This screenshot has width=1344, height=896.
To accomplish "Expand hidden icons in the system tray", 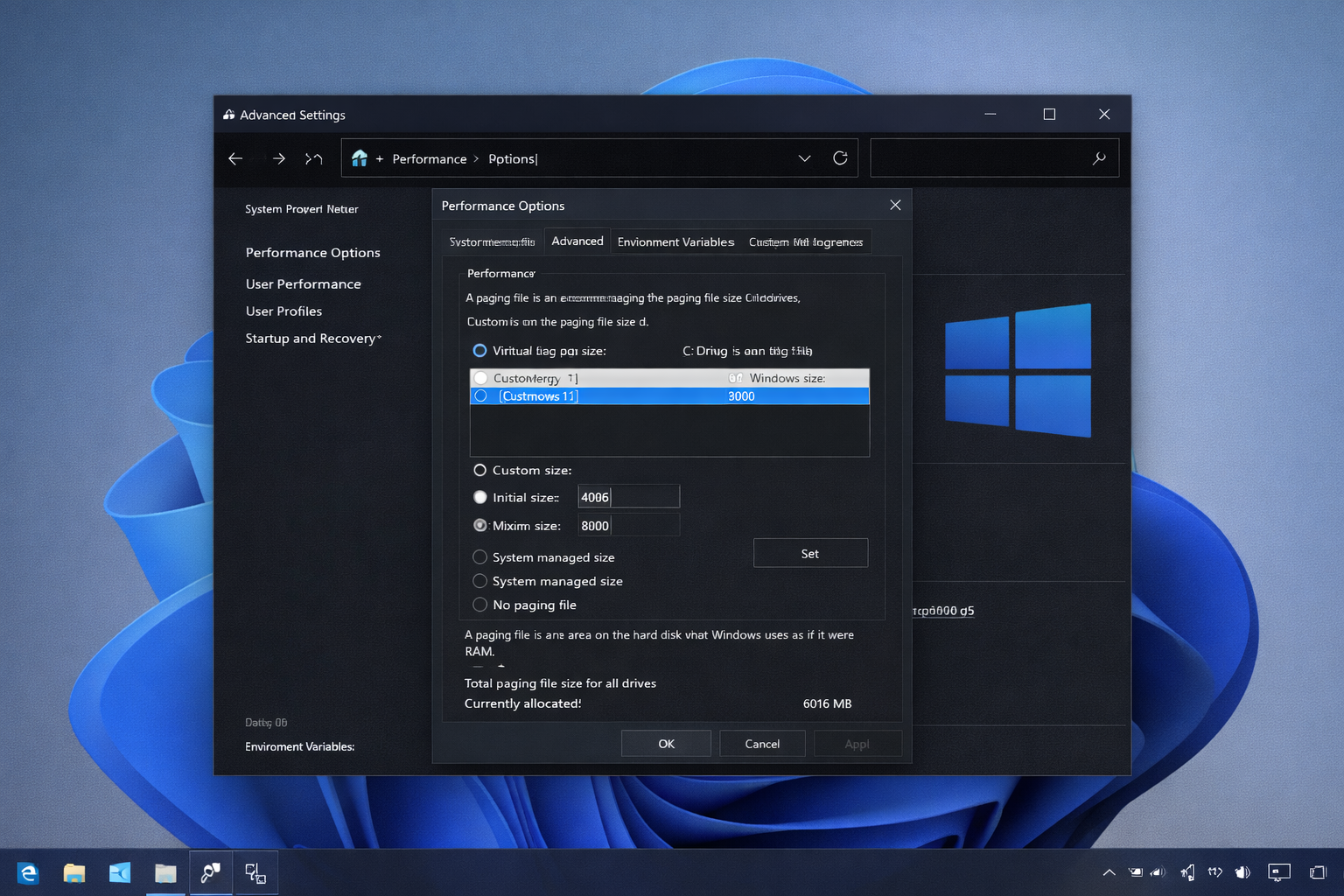I will 1109,872.
